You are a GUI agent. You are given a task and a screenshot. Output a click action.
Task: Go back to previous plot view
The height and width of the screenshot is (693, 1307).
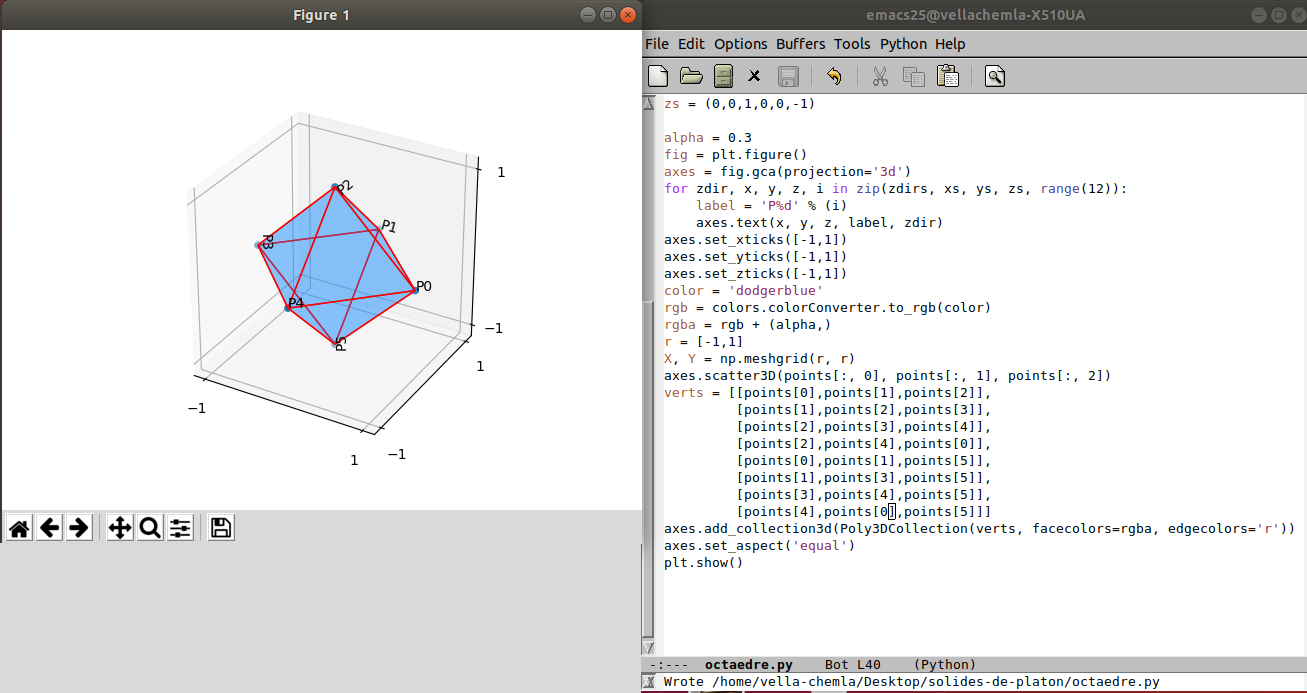click(49, 528)
